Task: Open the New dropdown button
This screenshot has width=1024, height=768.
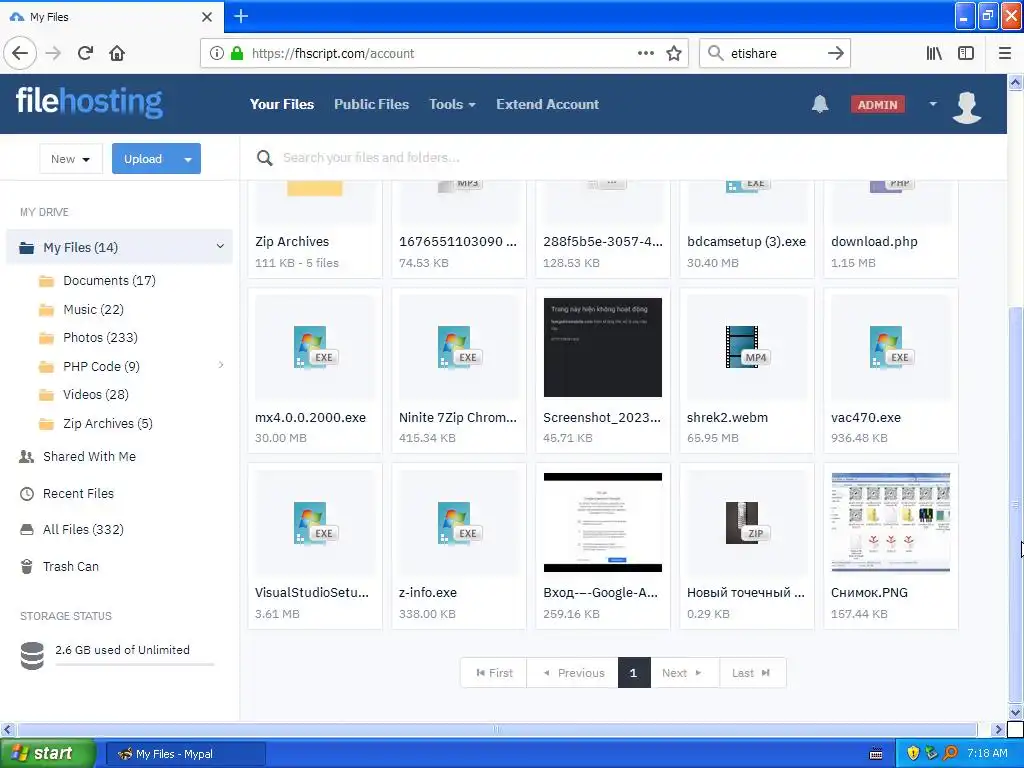Action: [71, 159]
